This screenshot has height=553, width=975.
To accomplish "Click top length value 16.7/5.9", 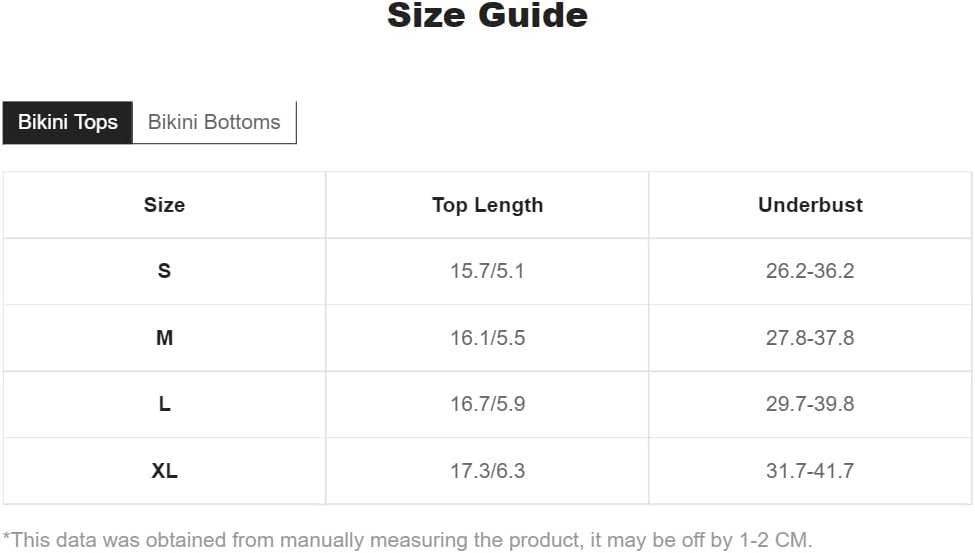I will click(x=487, y=404).
